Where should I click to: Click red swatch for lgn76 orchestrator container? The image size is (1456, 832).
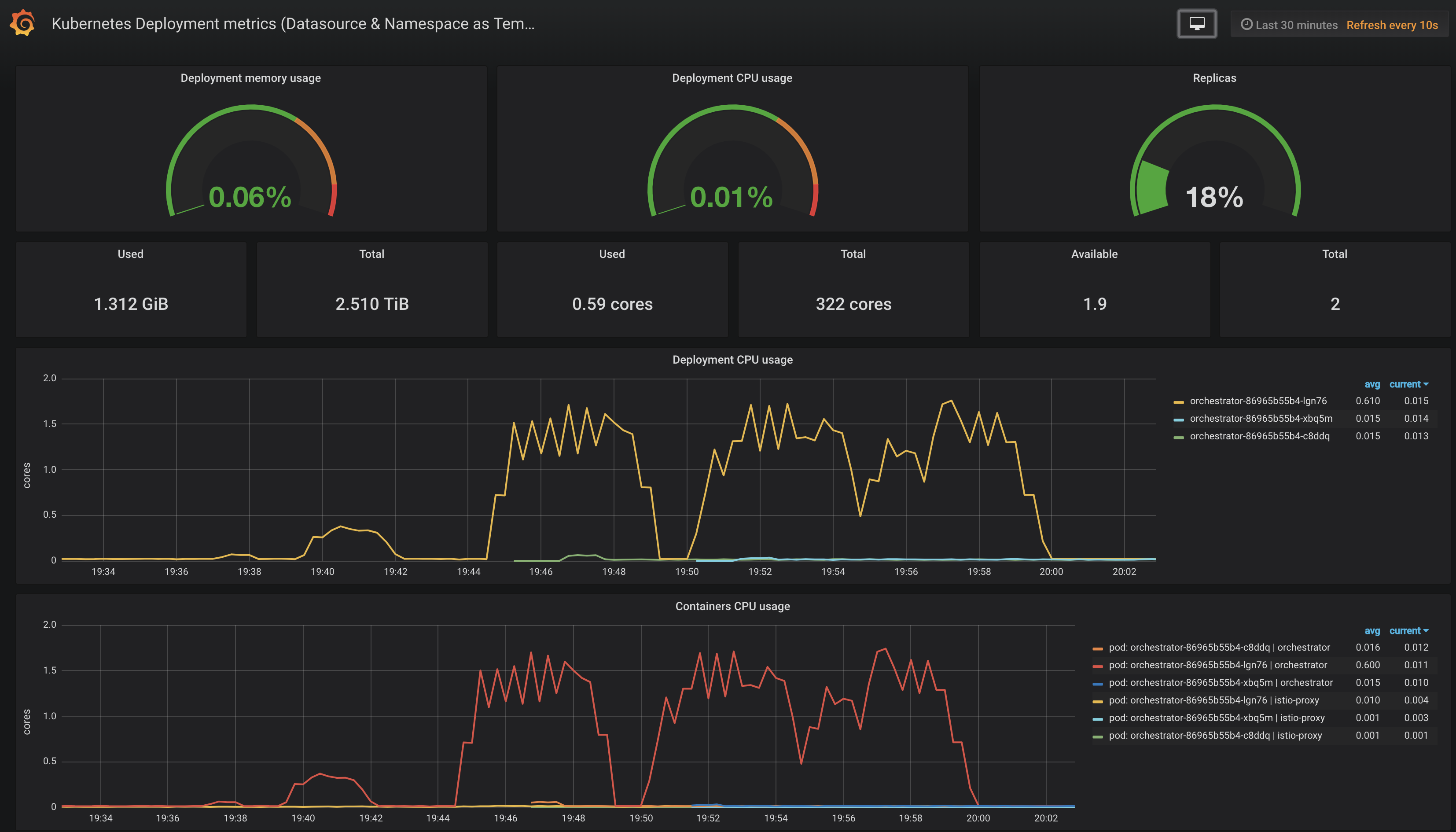pyautogui.click(x=1097, y=666)
